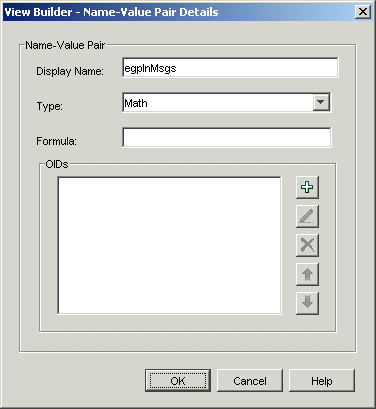
Task: Close the View Builder dialog window
Action: point(363,12)
